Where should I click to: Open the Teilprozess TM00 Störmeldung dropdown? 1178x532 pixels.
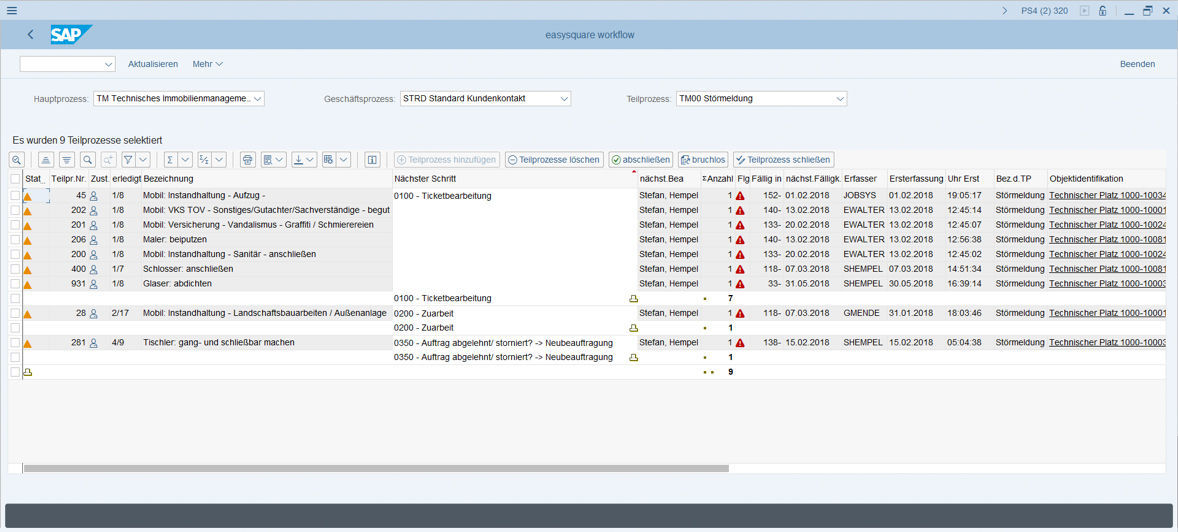[840, 99]
